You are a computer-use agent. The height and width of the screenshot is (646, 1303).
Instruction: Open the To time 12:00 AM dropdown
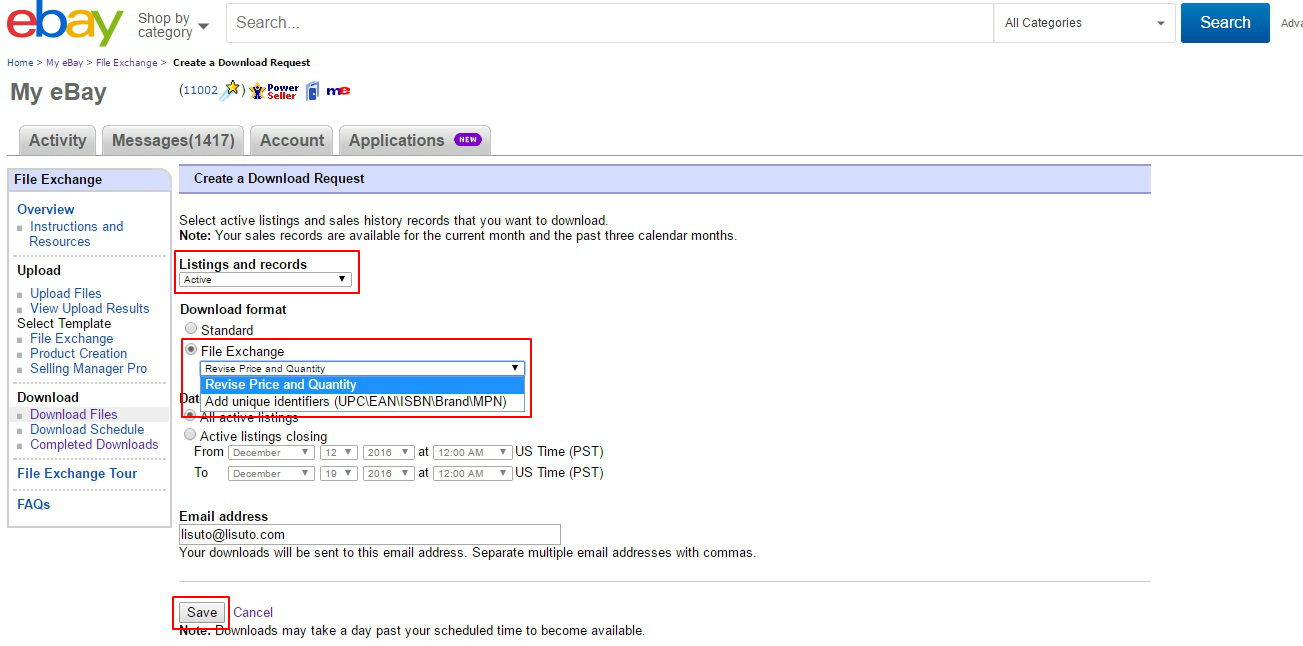(x=472, y=473)
